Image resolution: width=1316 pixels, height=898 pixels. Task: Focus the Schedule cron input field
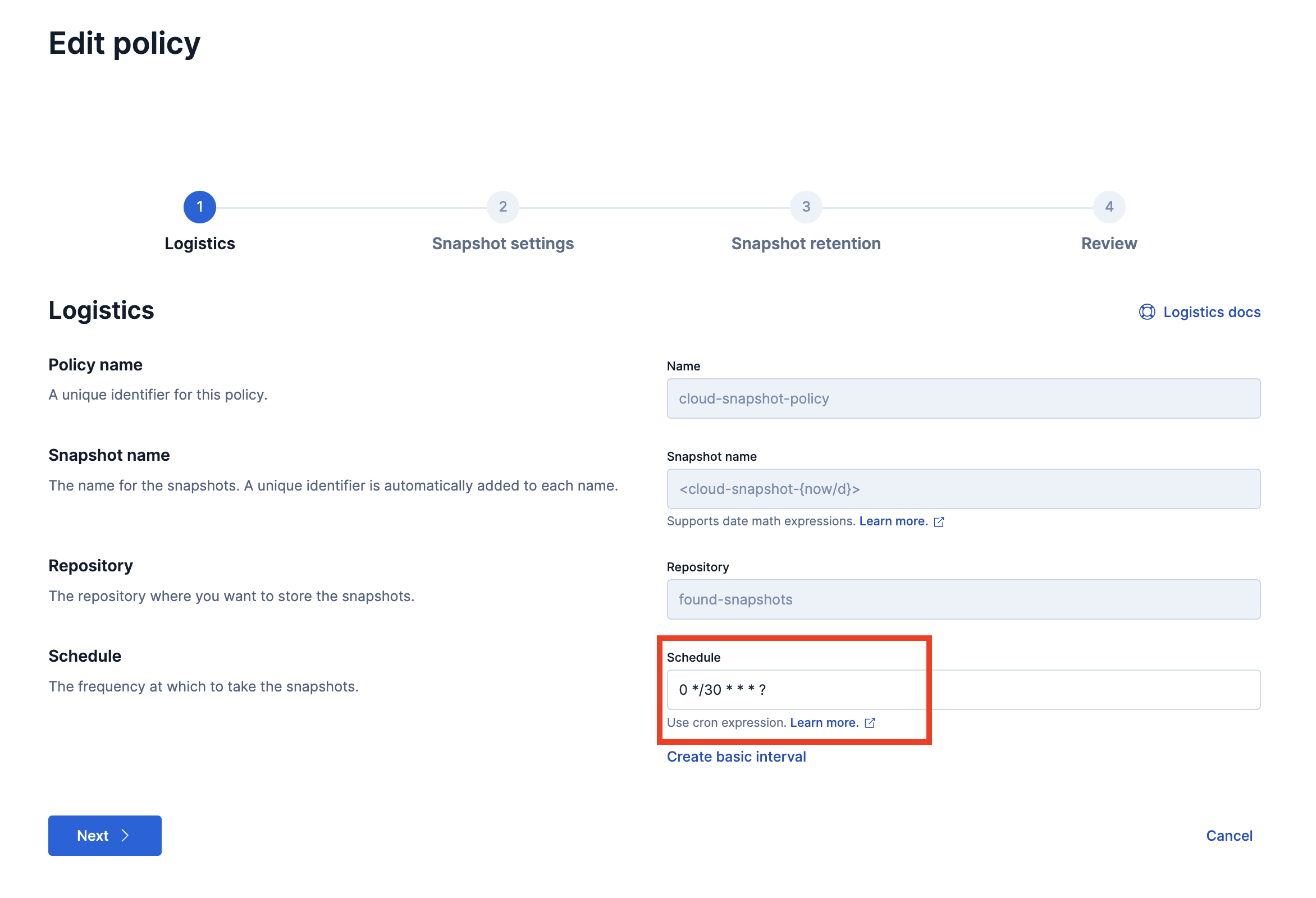963,690
